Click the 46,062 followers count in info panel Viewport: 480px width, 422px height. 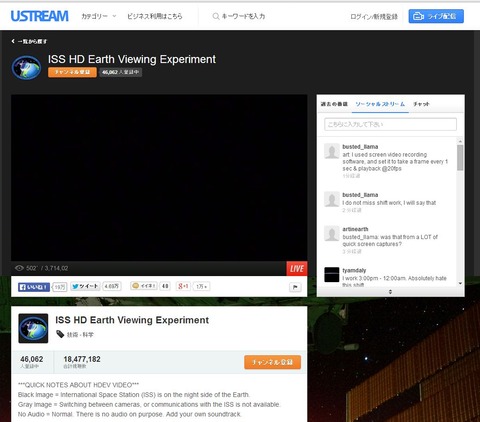click(x=32, y=359)
